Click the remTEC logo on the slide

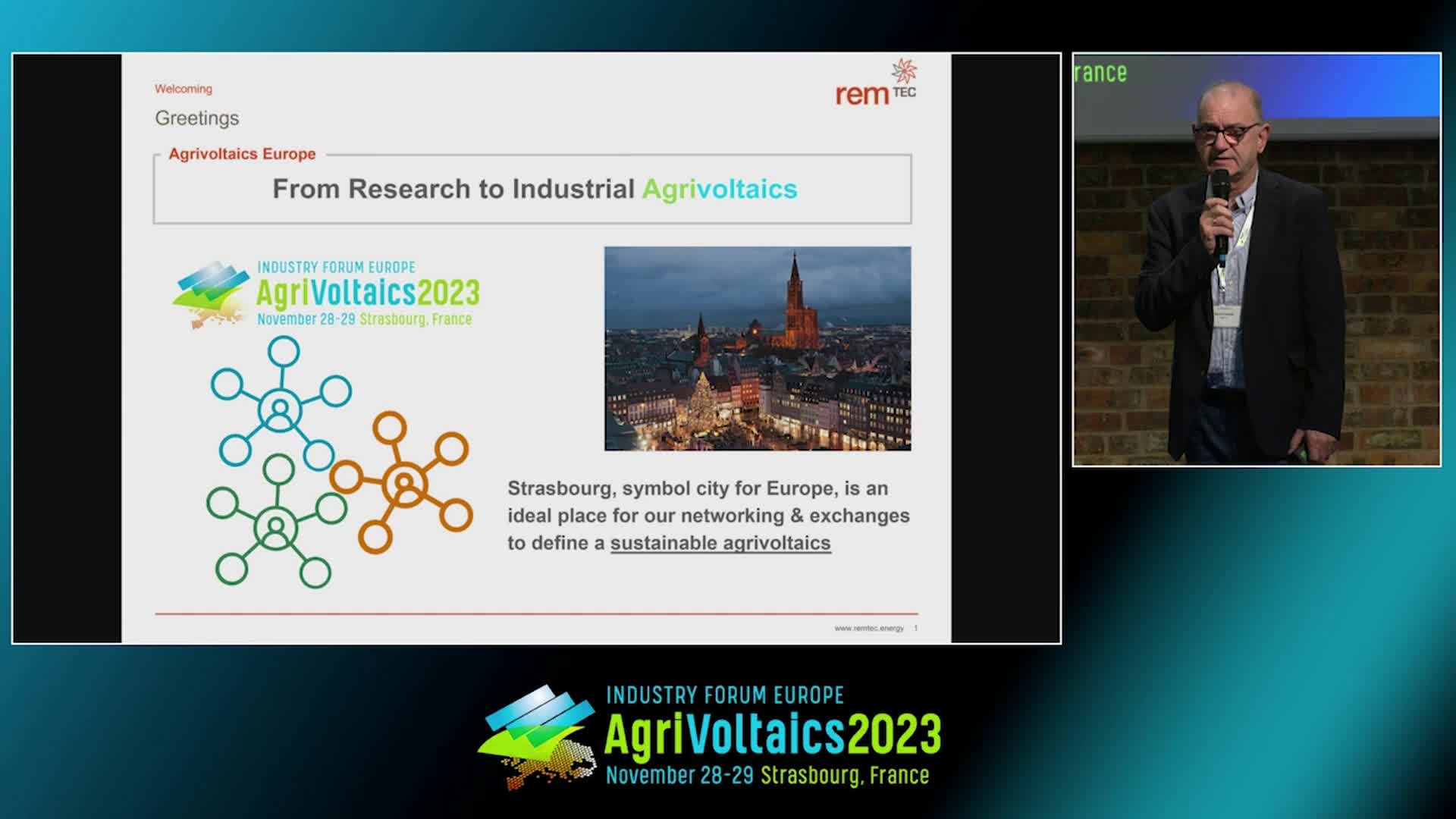pos(876,83)
